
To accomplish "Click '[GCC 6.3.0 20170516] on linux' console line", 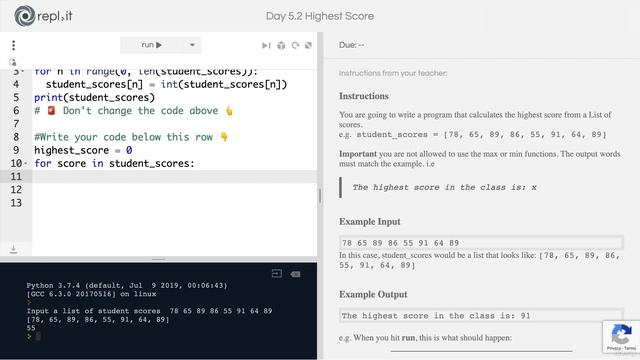I will 91,294.
